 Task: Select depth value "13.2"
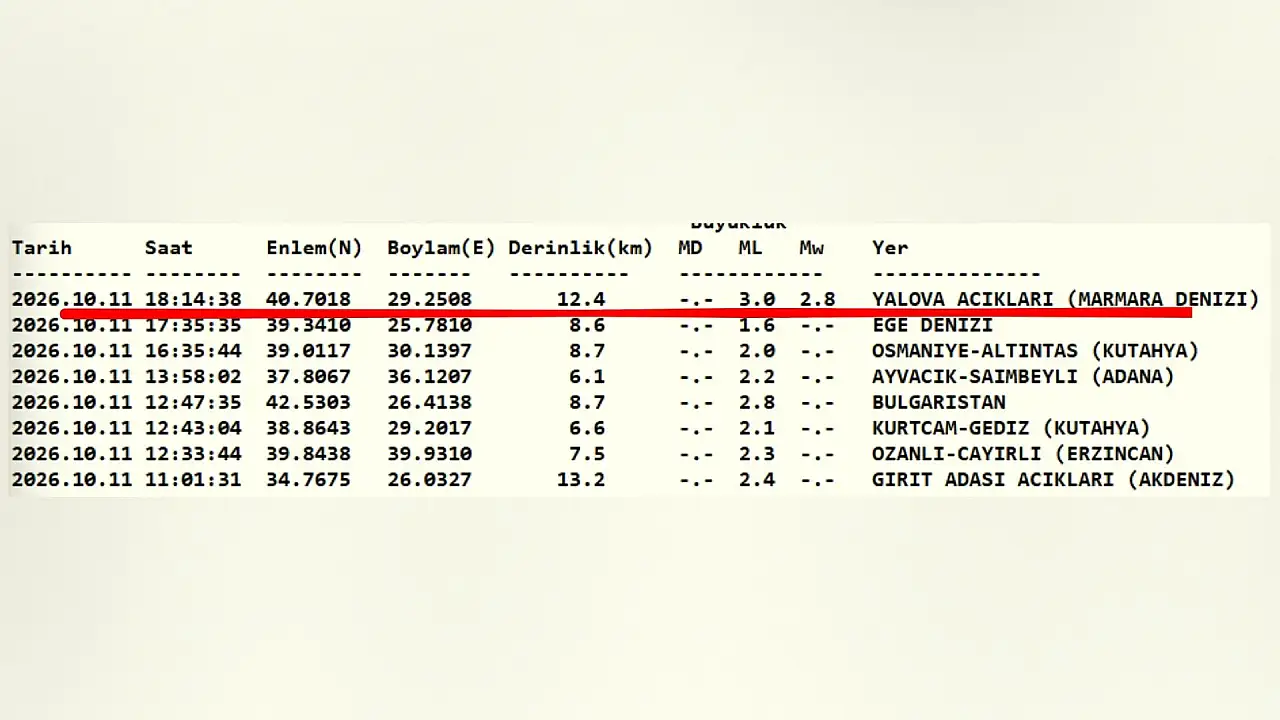(580, 480)
